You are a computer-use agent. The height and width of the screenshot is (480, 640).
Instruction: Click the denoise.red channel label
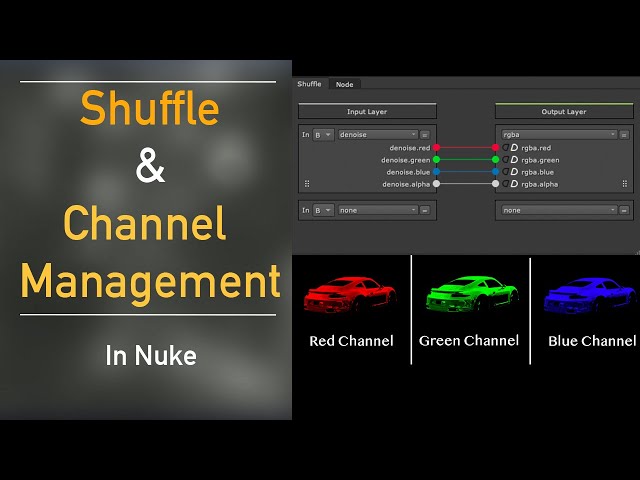point(409,148)
